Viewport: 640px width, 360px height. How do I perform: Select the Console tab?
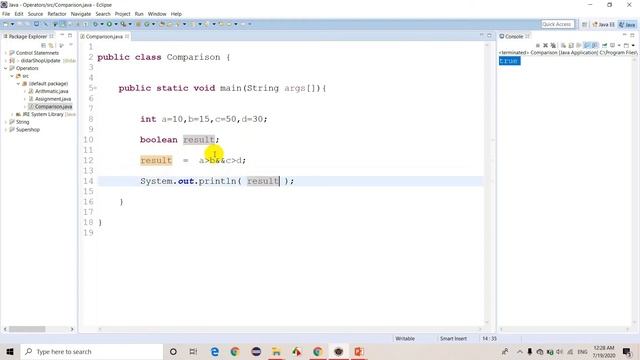[x=513, y=36]
